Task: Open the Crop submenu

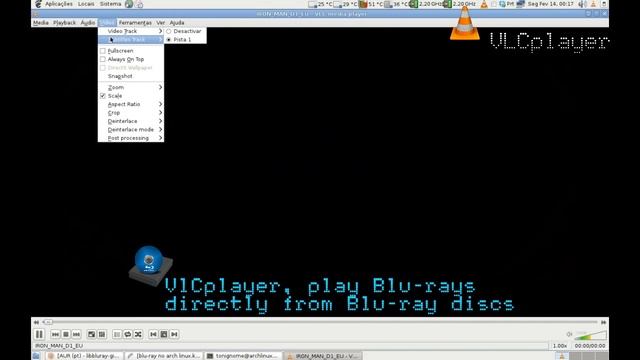Action: pos(131,113)
